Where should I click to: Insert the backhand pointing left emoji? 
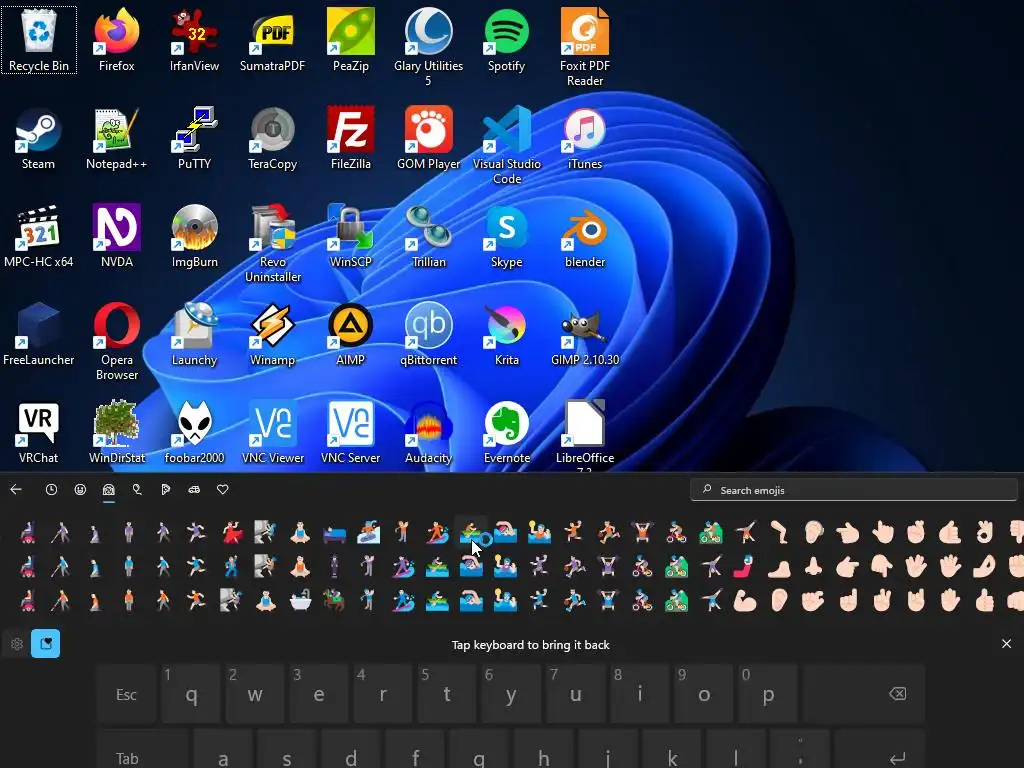(848, 532)
